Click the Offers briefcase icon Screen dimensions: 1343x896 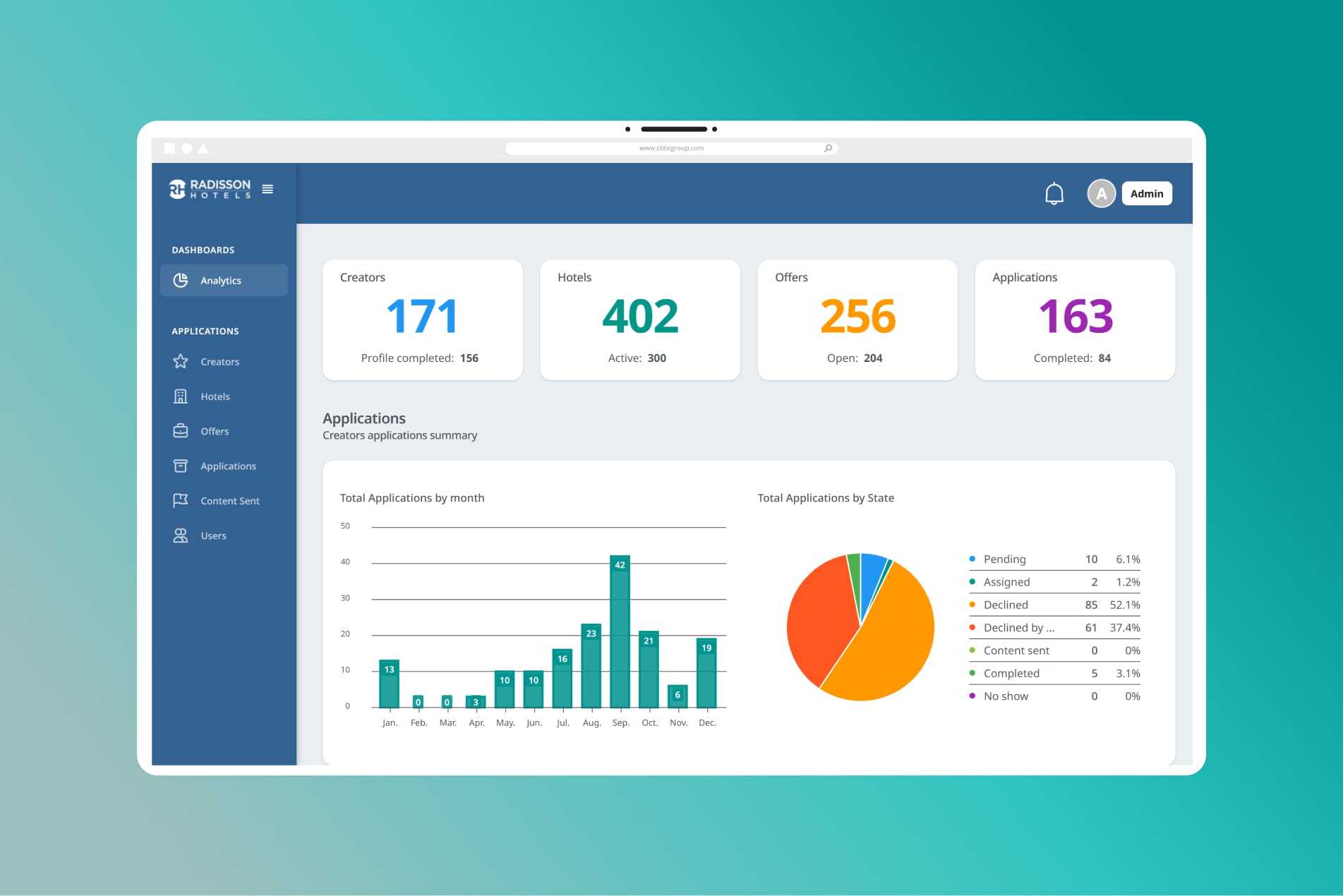pos(181,431)
